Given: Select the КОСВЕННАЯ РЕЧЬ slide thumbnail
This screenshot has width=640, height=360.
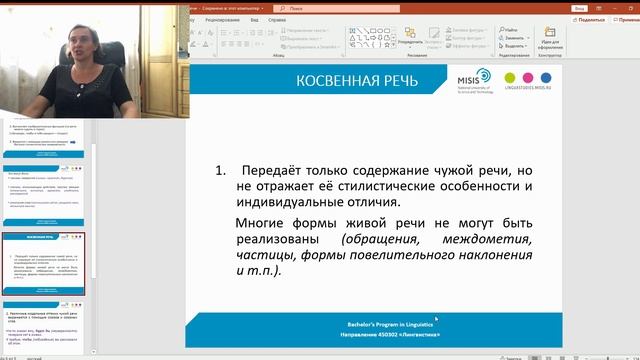Looking at the screenshot, I should 44,264.
